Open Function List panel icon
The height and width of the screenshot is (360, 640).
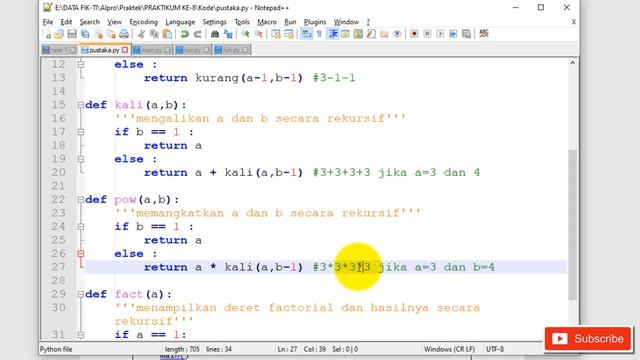click(x=371, y=34)
